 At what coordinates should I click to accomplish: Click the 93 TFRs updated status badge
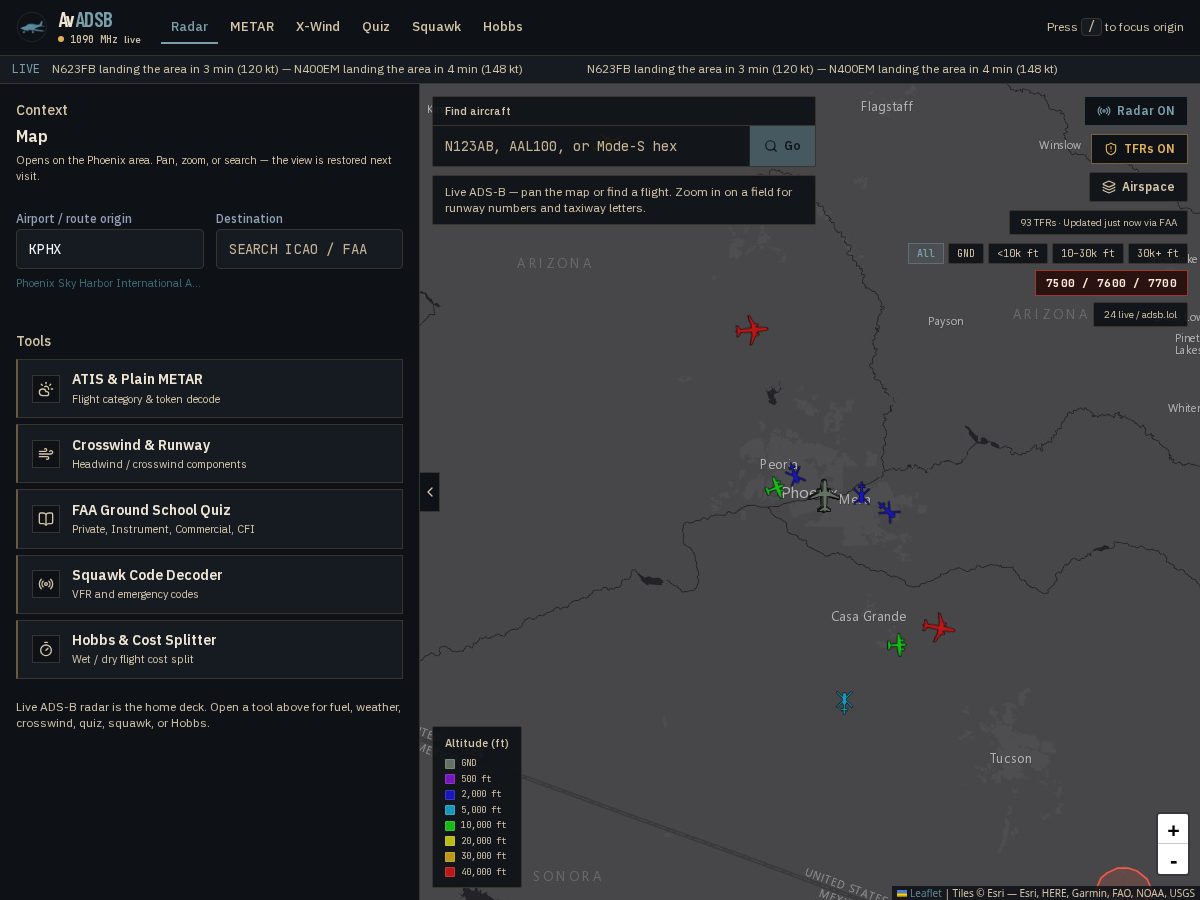click(x=1098, y=223)
